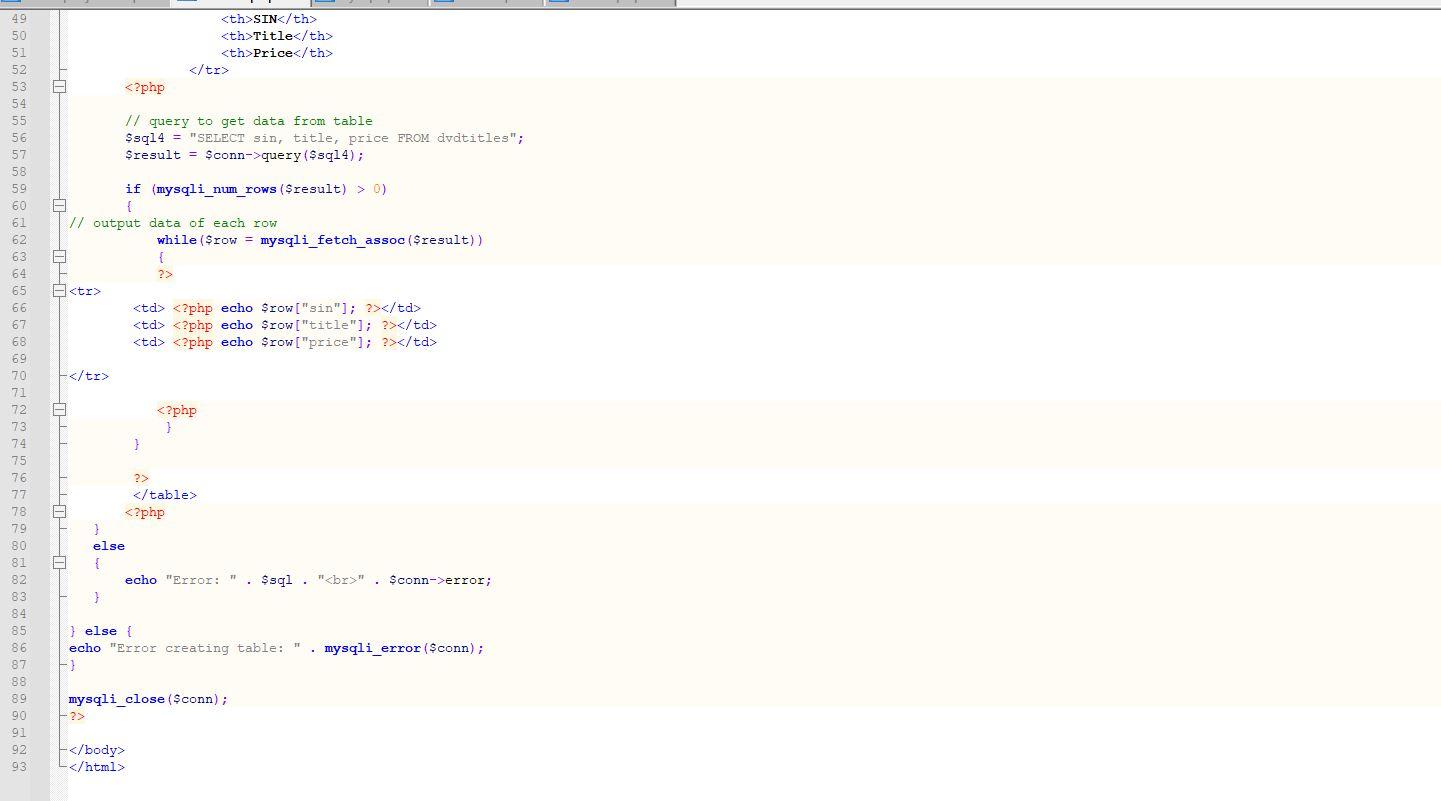Click the ?> tag on line 76
This screenshot has height=801, width=1441.
pyautogui.click(x=141, y=478)
